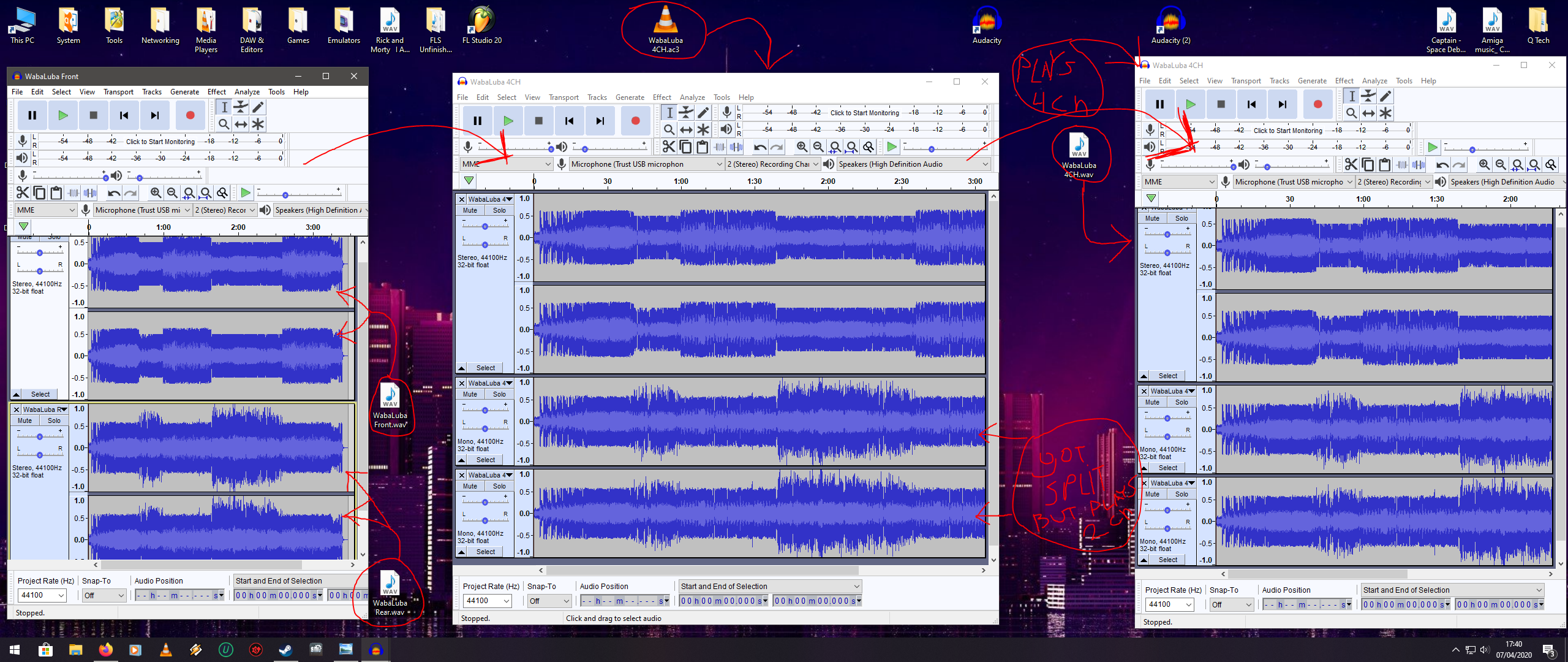Screen dimensions: 1568x662
Task: Open Speakers playback device dropdown in middle 4CH window
Action: [x=913, y=164]
